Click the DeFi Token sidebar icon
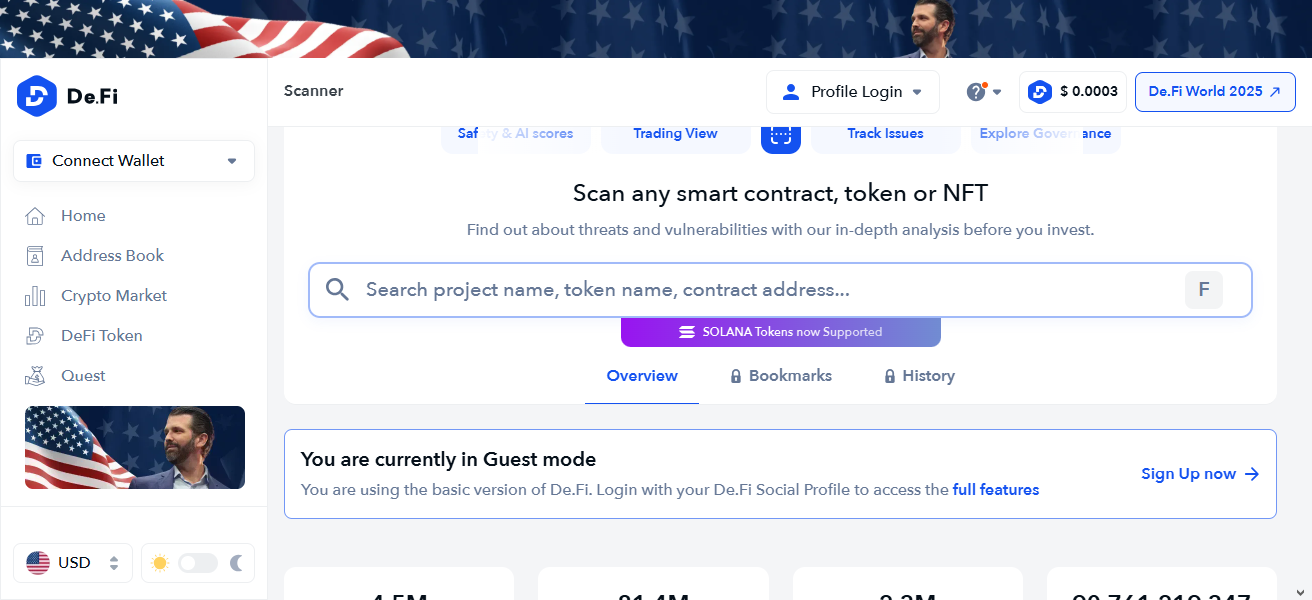 point(33,335)
